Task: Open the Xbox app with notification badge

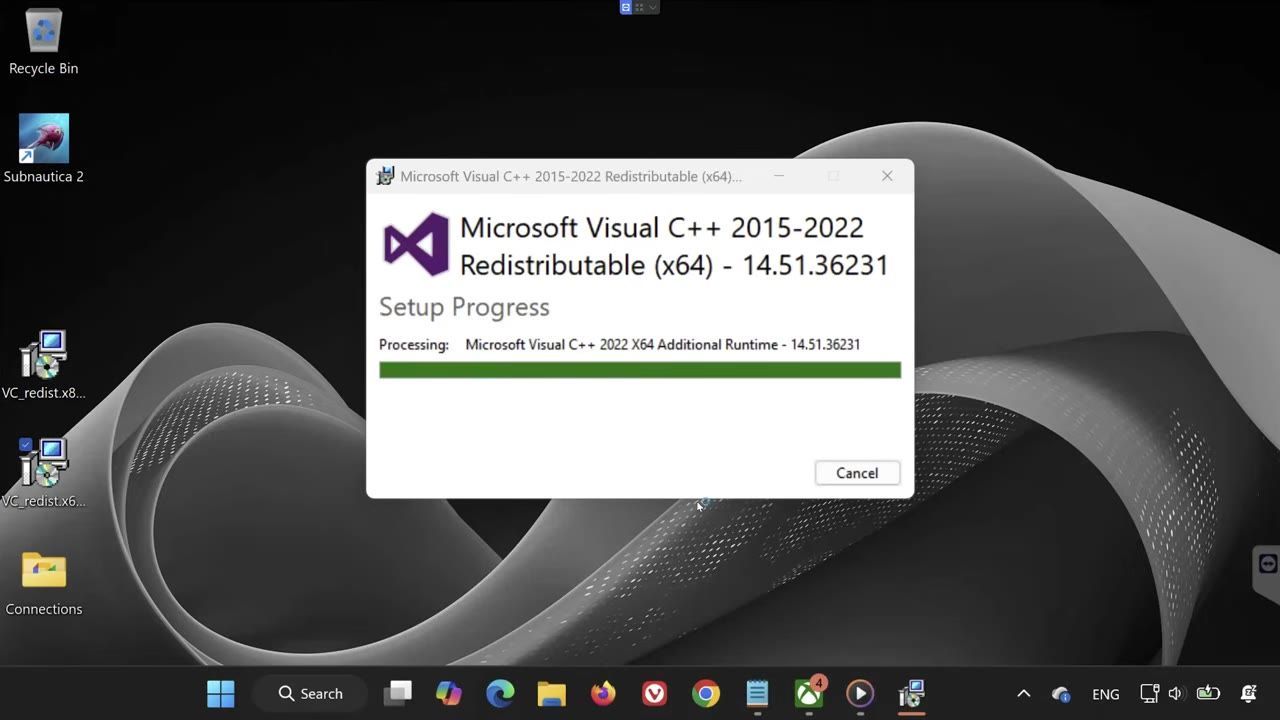Action: point(809,693)
